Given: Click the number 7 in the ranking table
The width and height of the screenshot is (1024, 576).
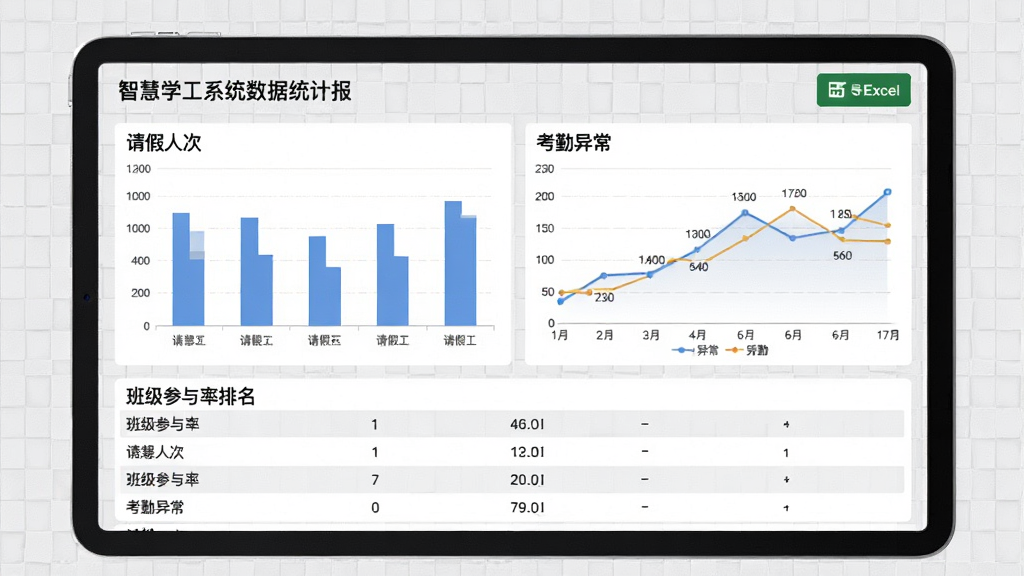Looking at the screenshot, I should click(375, 480).
